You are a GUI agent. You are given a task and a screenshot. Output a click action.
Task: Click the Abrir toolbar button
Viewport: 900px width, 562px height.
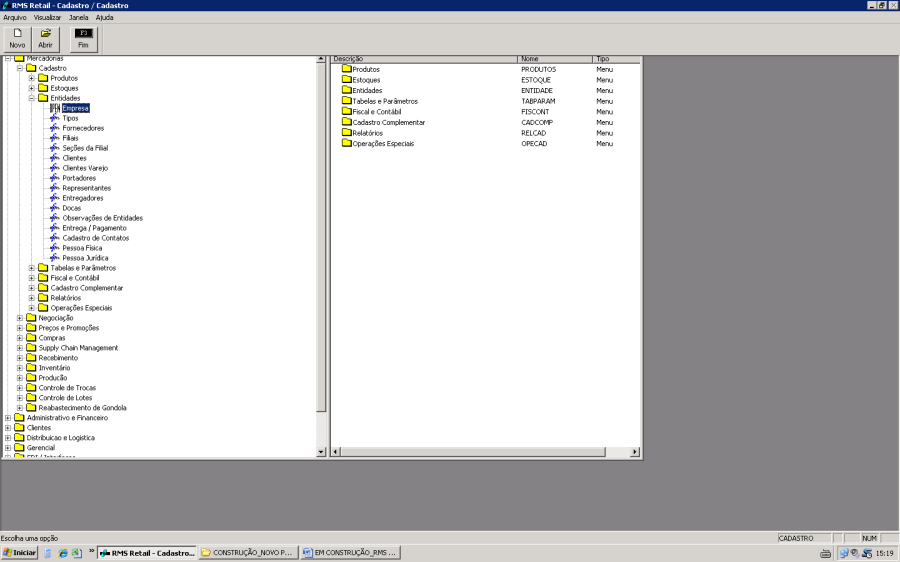pos(45,39)
